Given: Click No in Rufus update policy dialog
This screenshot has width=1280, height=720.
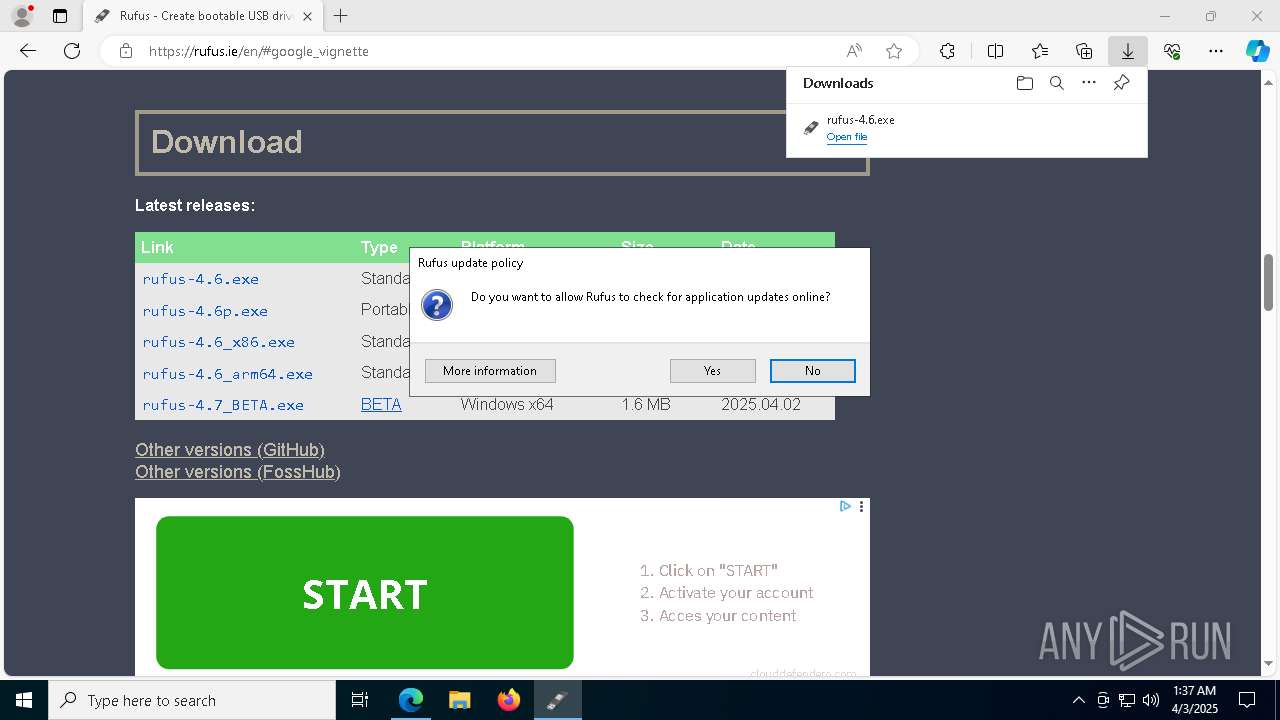Looking at the screenshot, I should 812,371.
